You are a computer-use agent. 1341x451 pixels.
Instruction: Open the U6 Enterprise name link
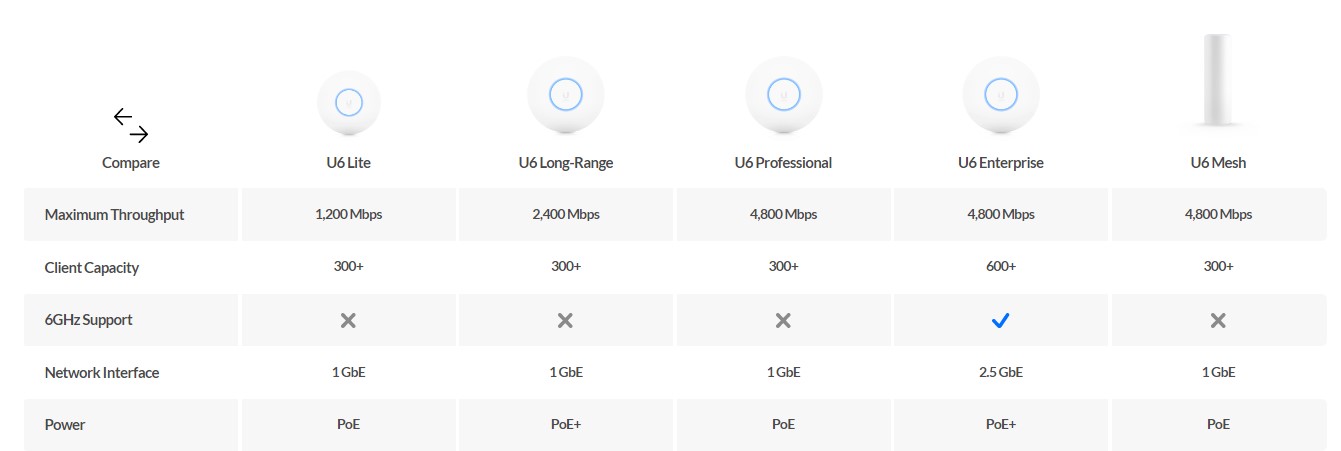(1001, 162)
